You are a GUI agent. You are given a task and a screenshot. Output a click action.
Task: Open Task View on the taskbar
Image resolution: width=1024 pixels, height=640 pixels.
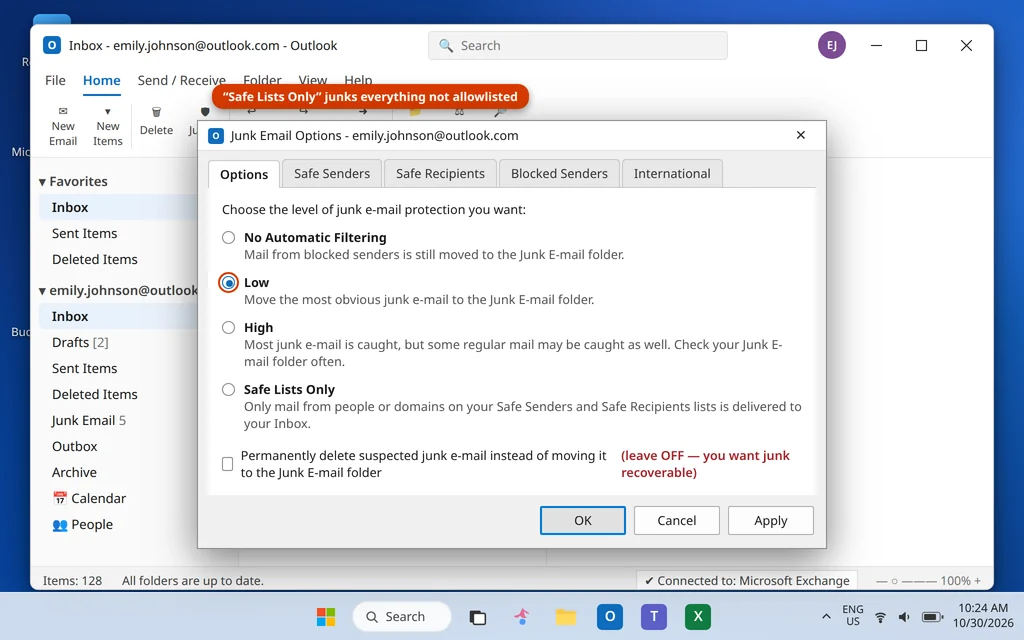click(477, 617)
